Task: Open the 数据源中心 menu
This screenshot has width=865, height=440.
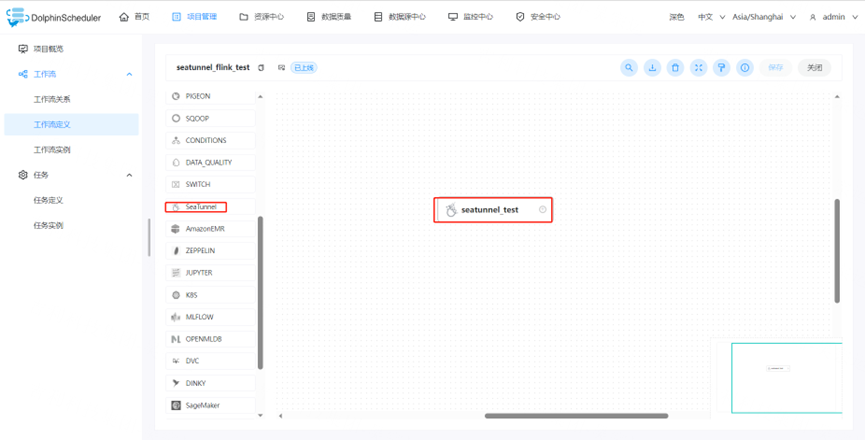Action: point(399,17)
